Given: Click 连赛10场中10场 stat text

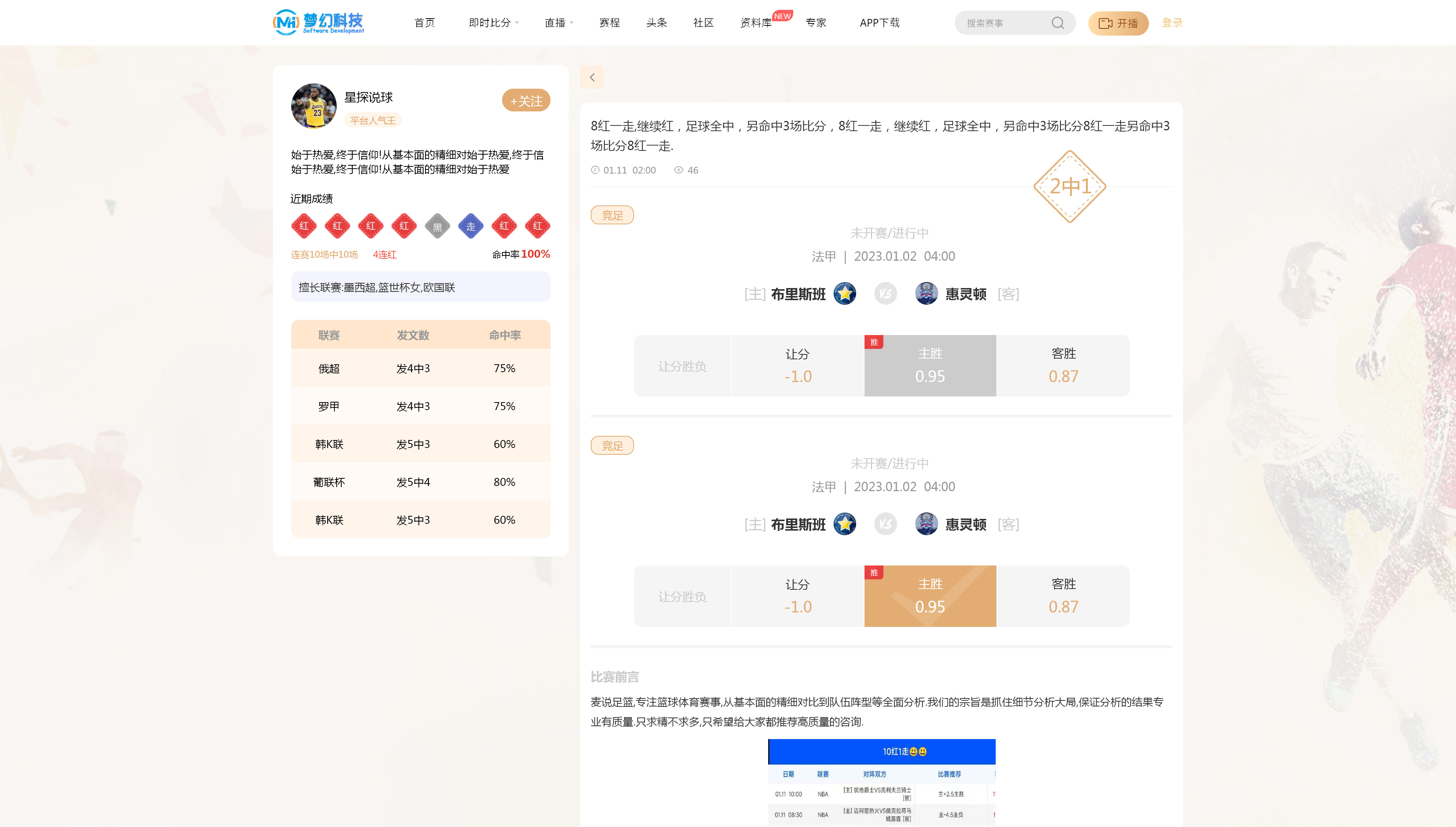Looking at the screenshot, I should pos(324,254).
